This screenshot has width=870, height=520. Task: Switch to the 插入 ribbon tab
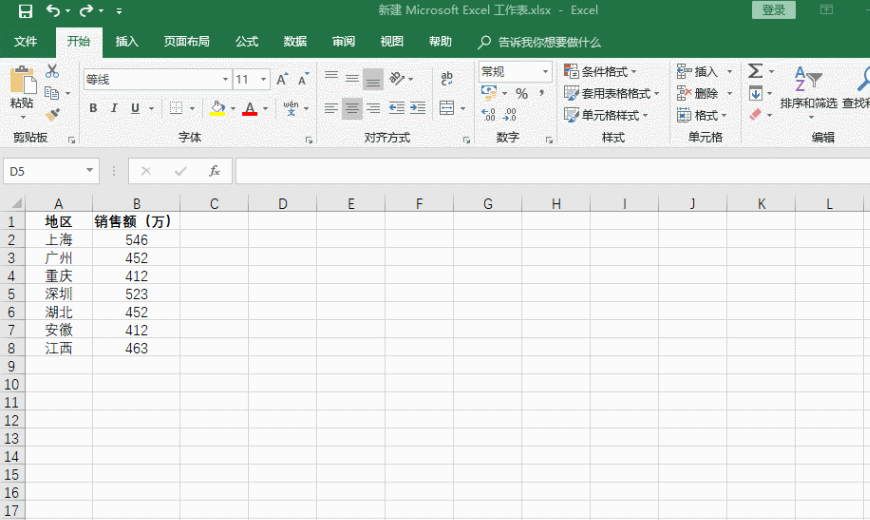click(127, 42)
